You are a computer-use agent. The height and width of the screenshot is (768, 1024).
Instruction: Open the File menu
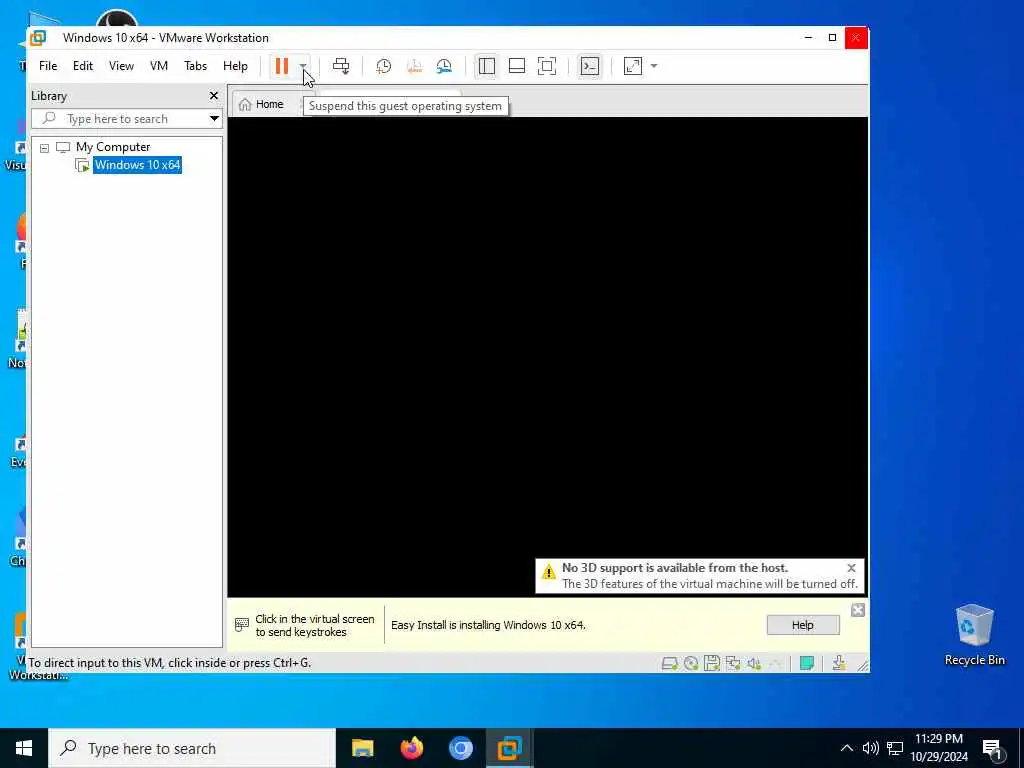coord(48,66)
